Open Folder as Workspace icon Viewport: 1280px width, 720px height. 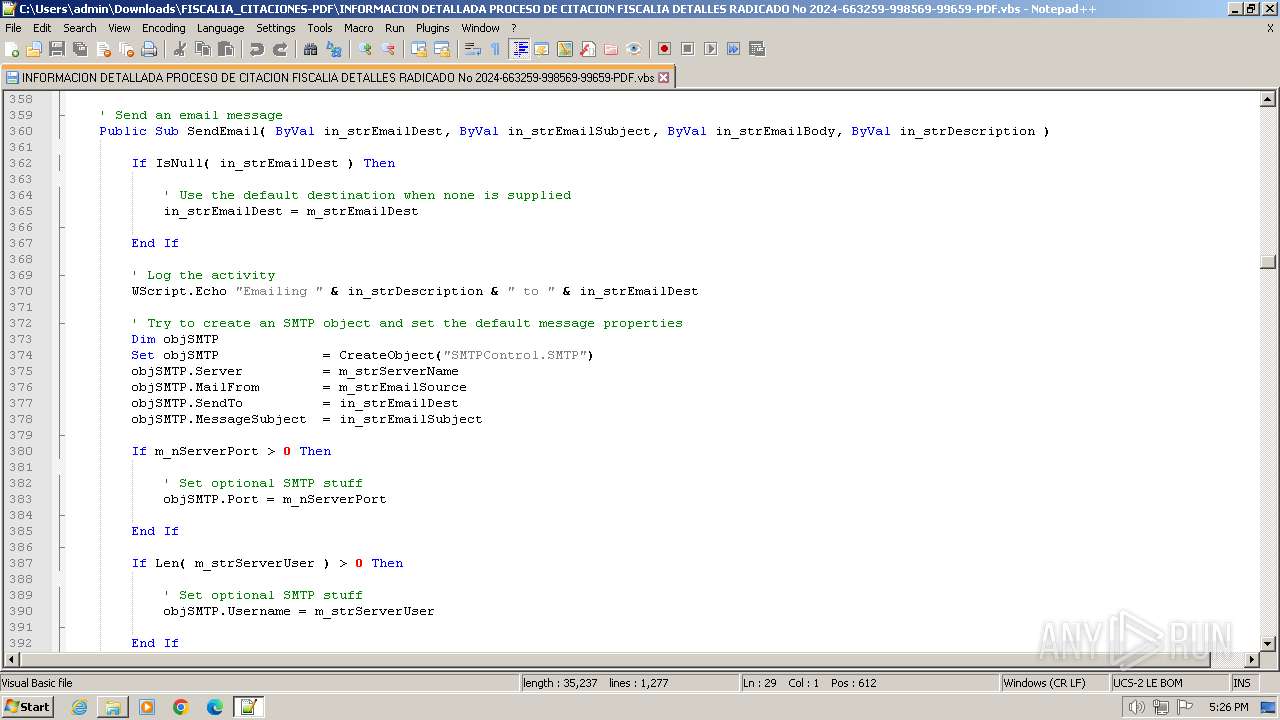click(611, 49)
